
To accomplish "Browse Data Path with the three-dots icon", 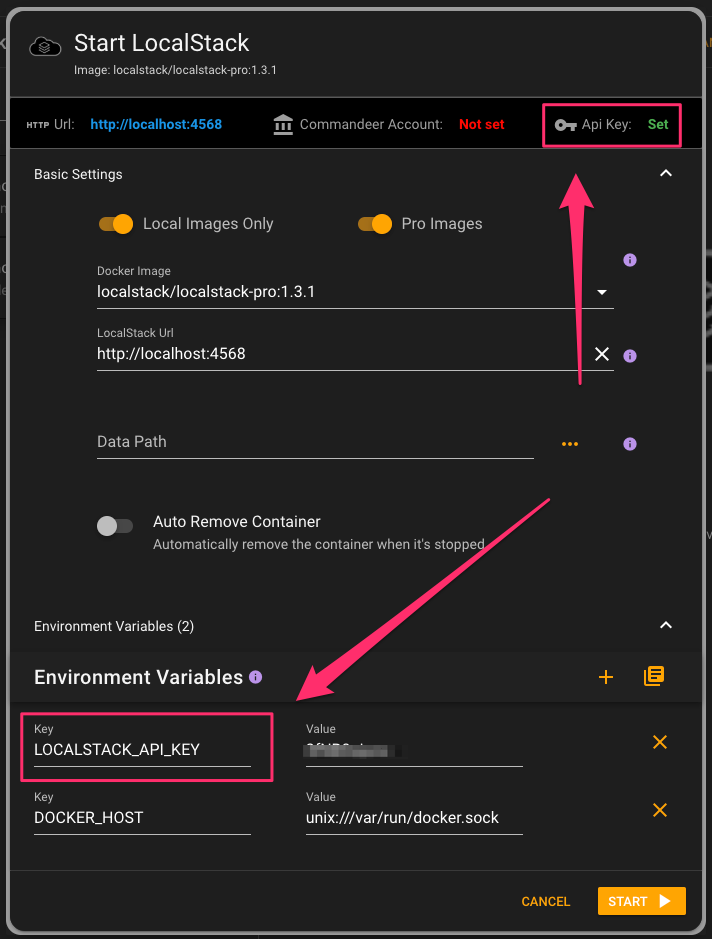I will 570,444.
